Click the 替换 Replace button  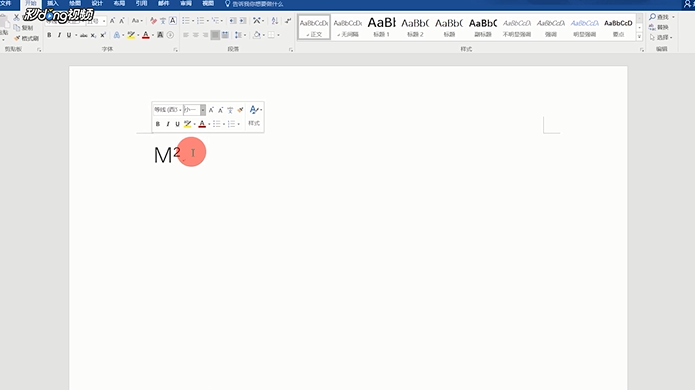pos(660,27)
